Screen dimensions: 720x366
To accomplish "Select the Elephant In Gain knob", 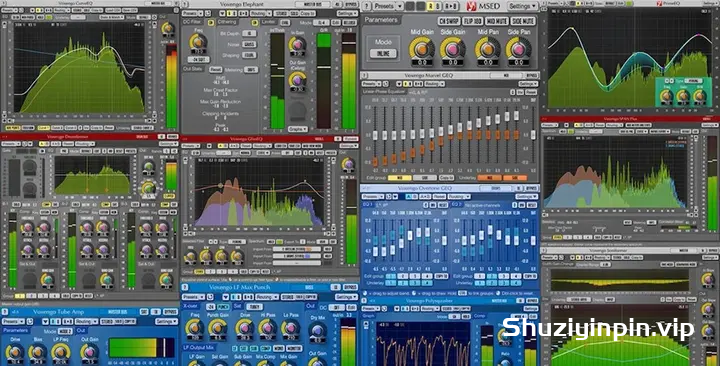I will (x=297, y=45).
